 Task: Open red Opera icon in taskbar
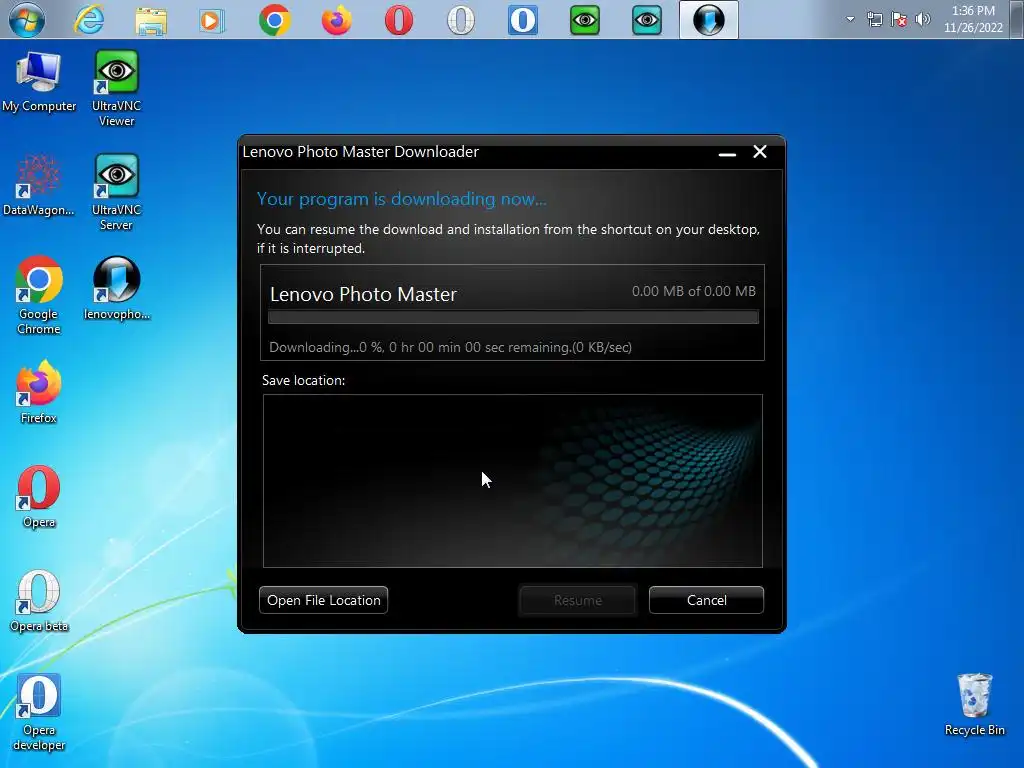tap(398, 20)
